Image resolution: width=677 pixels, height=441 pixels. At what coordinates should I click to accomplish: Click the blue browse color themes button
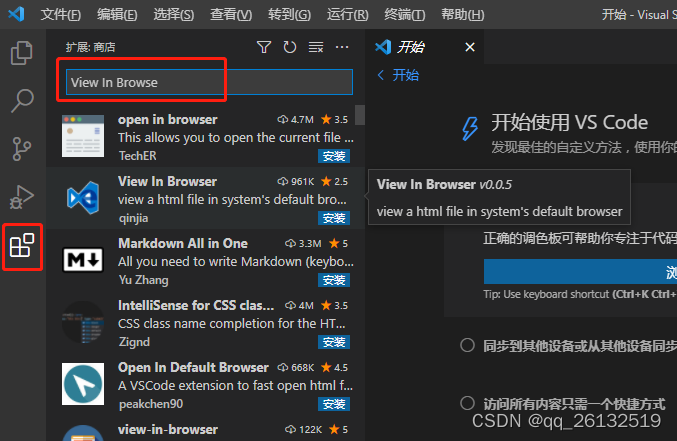(x=580, y=272)
